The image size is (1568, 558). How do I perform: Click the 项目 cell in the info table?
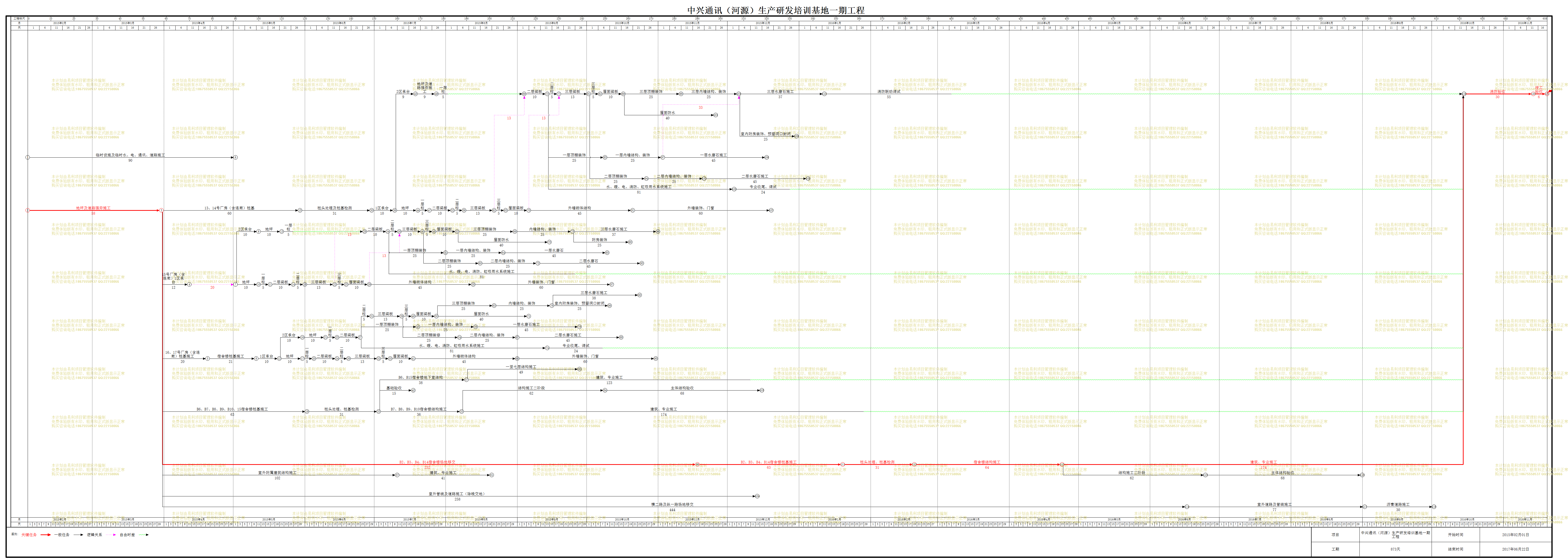click(1335, 535)
